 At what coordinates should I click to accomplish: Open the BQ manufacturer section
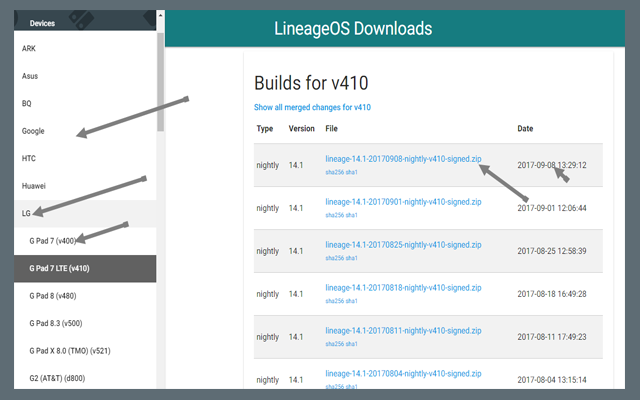click(x=27, y=103)
